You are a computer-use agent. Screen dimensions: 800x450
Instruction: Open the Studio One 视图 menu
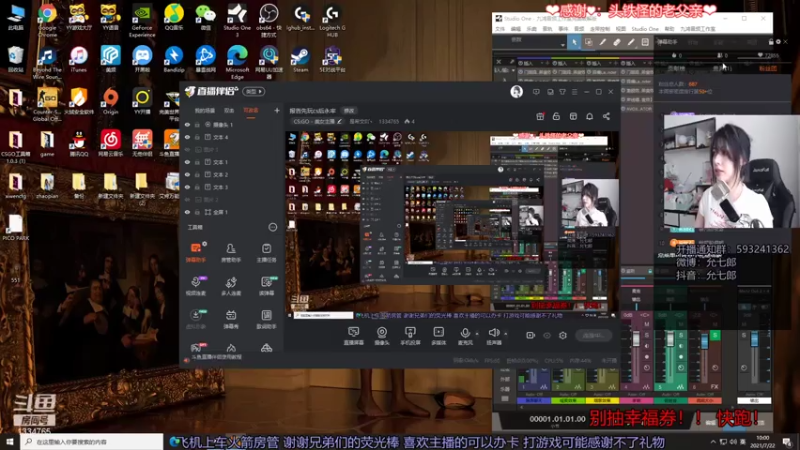tap(620, 29)
